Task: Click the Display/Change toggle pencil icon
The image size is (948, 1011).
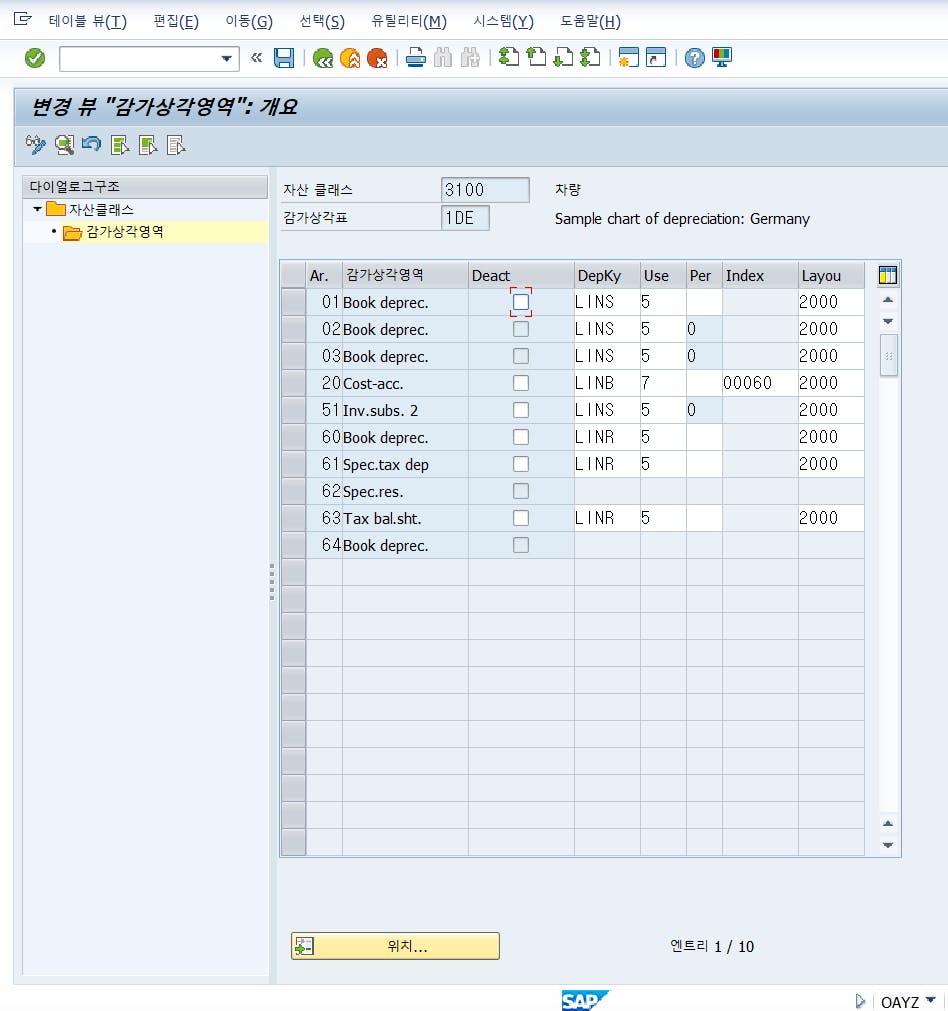Action: [35, 144]
